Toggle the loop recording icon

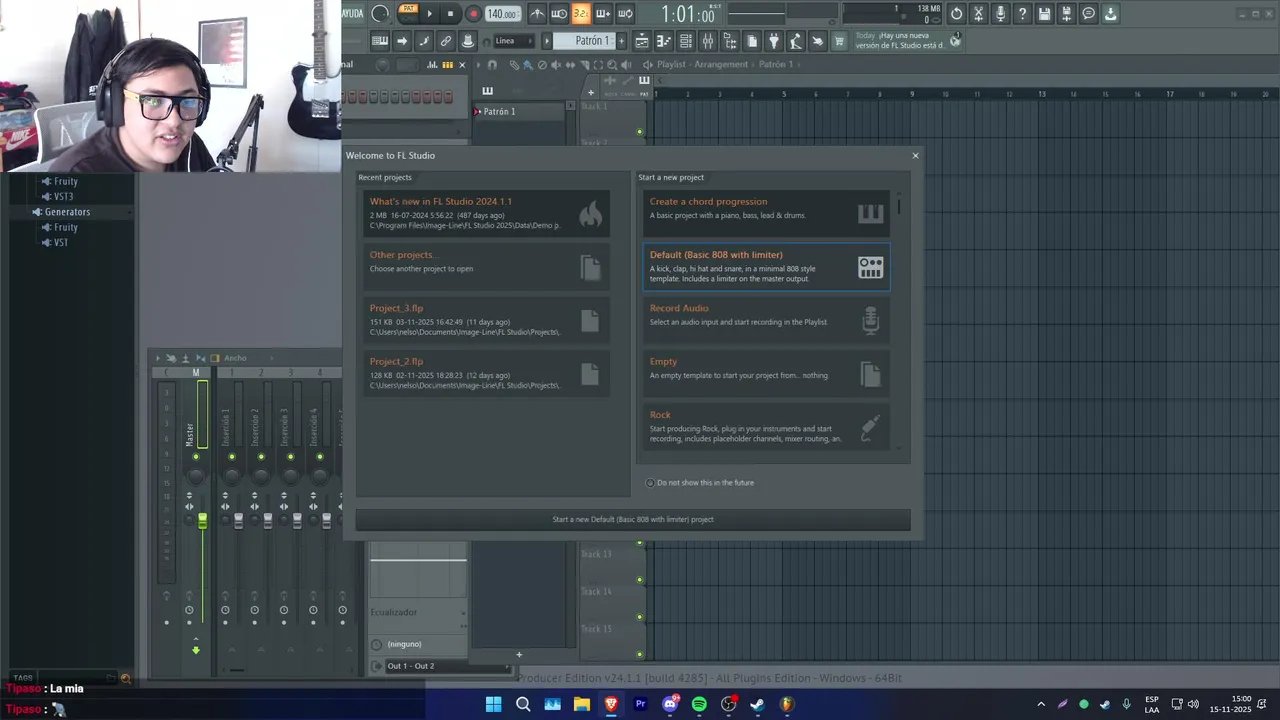coord(625,14)
